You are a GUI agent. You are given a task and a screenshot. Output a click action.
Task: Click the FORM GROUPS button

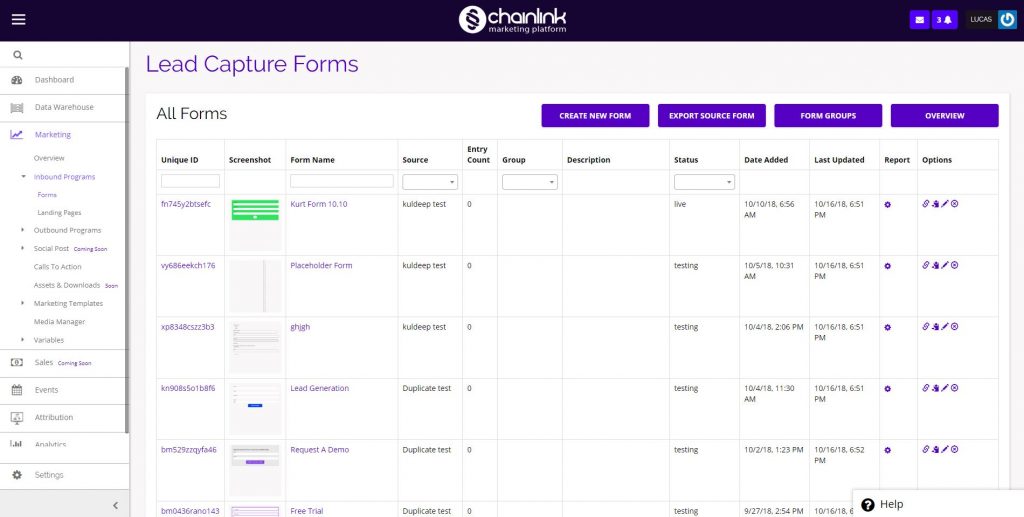828,116
